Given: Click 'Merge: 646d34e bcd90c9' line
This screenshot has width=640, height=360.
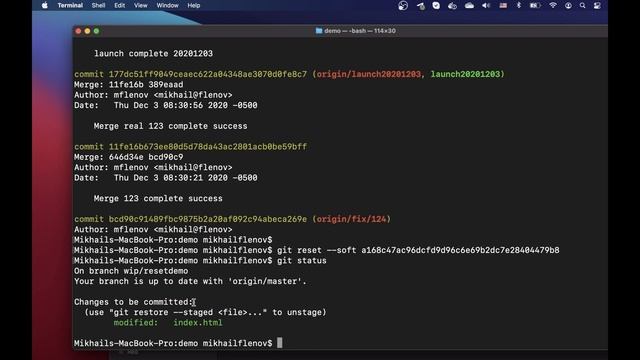Looking at the screenshot, I should [129, 157].
